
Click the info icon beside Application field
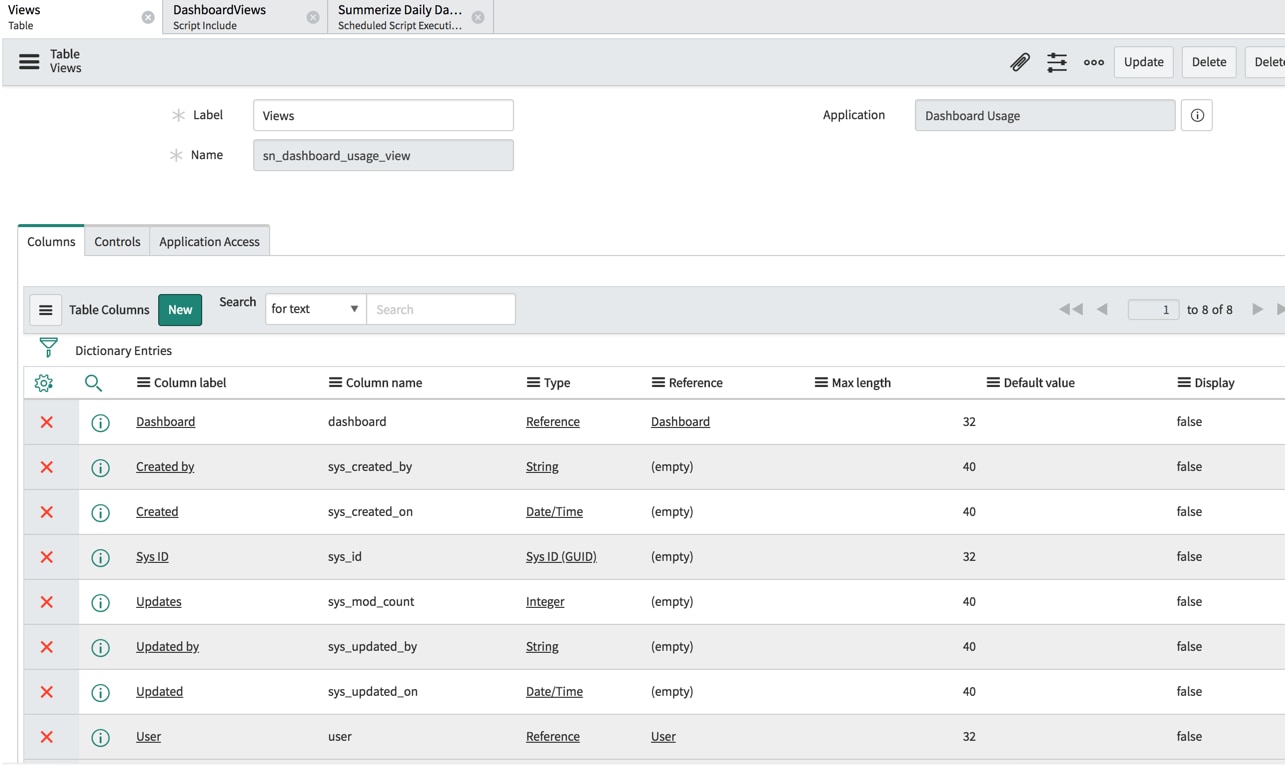click(x=1197, y=114)
